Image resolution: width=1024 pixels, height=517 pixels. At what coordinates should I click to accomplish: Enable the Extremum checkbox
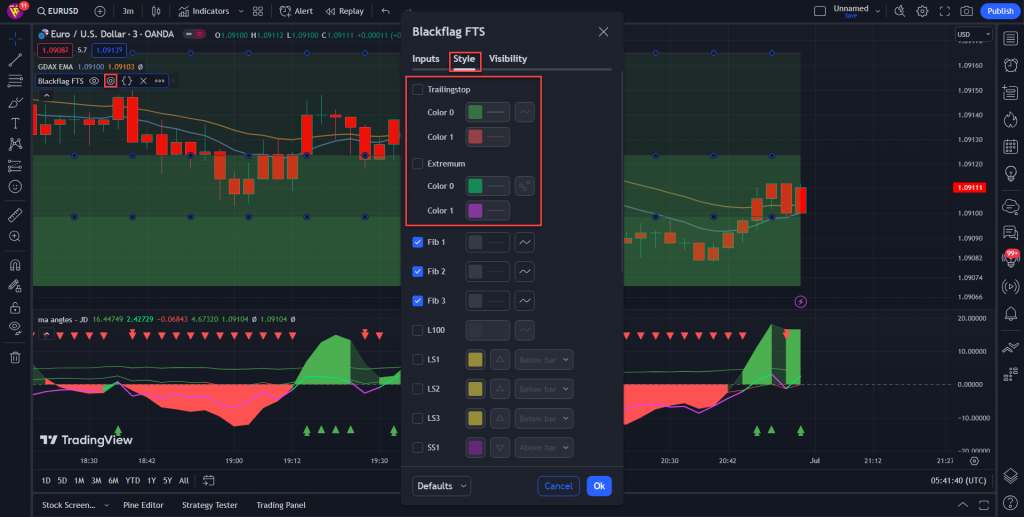click(x=417, y=163)
